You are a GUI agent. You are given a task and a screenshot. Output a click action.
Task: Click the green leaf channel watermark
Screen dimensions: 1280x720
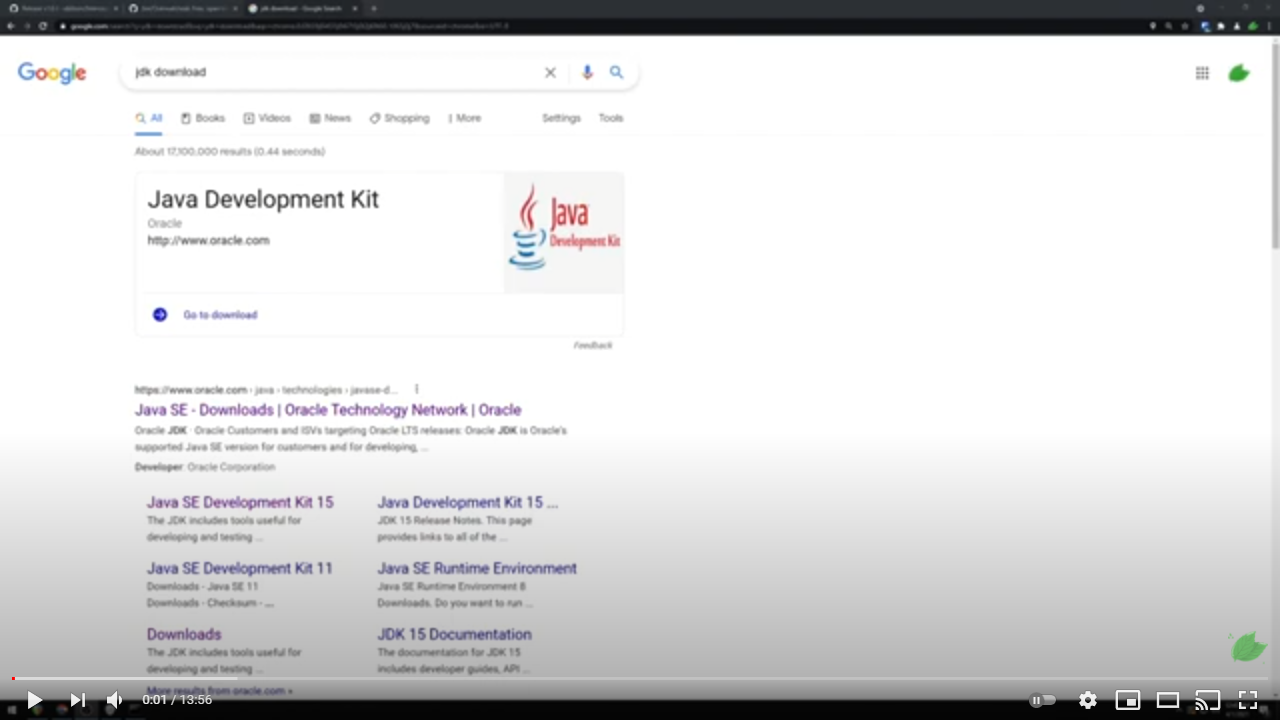click(x=1248, y=647)
